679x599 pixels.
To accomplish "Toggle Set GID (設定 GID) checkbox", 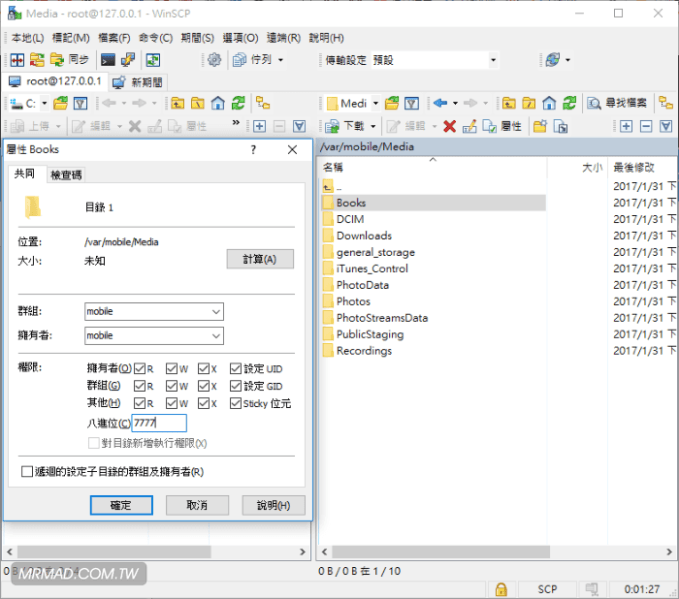I will pos(236,386).
